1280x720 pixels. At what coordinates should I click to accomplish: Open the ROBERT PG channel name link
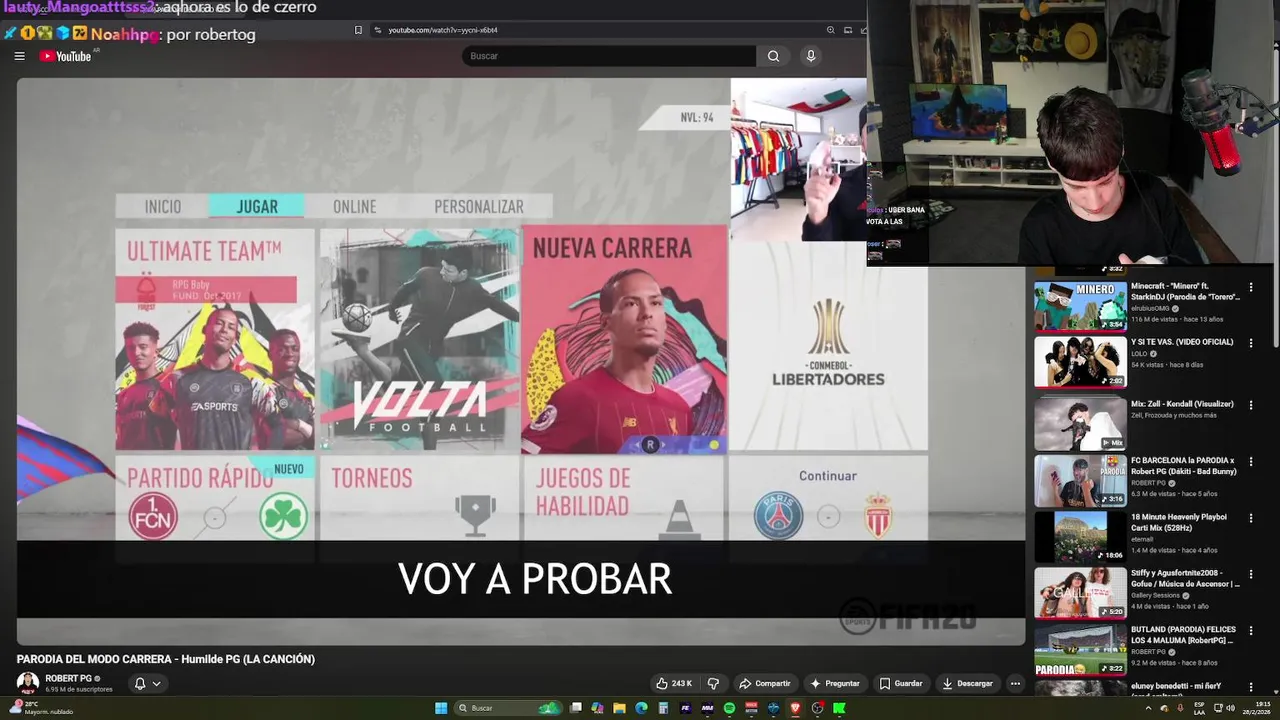click(68, 678)
